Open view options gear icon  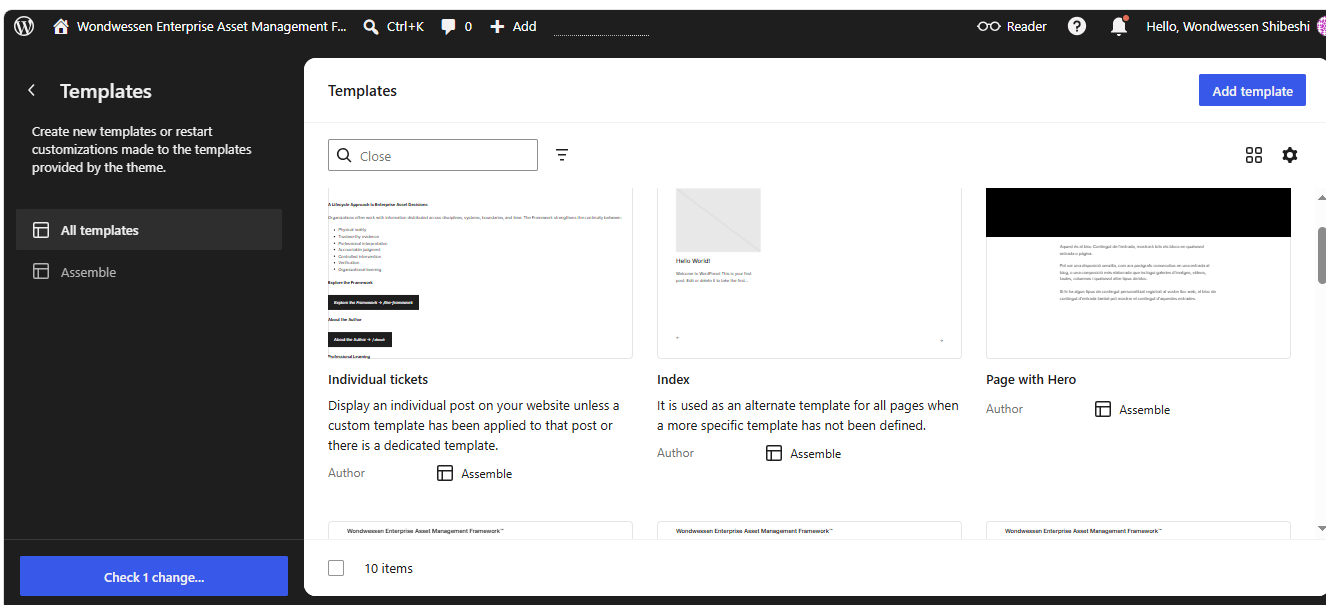coord(1290,155)
